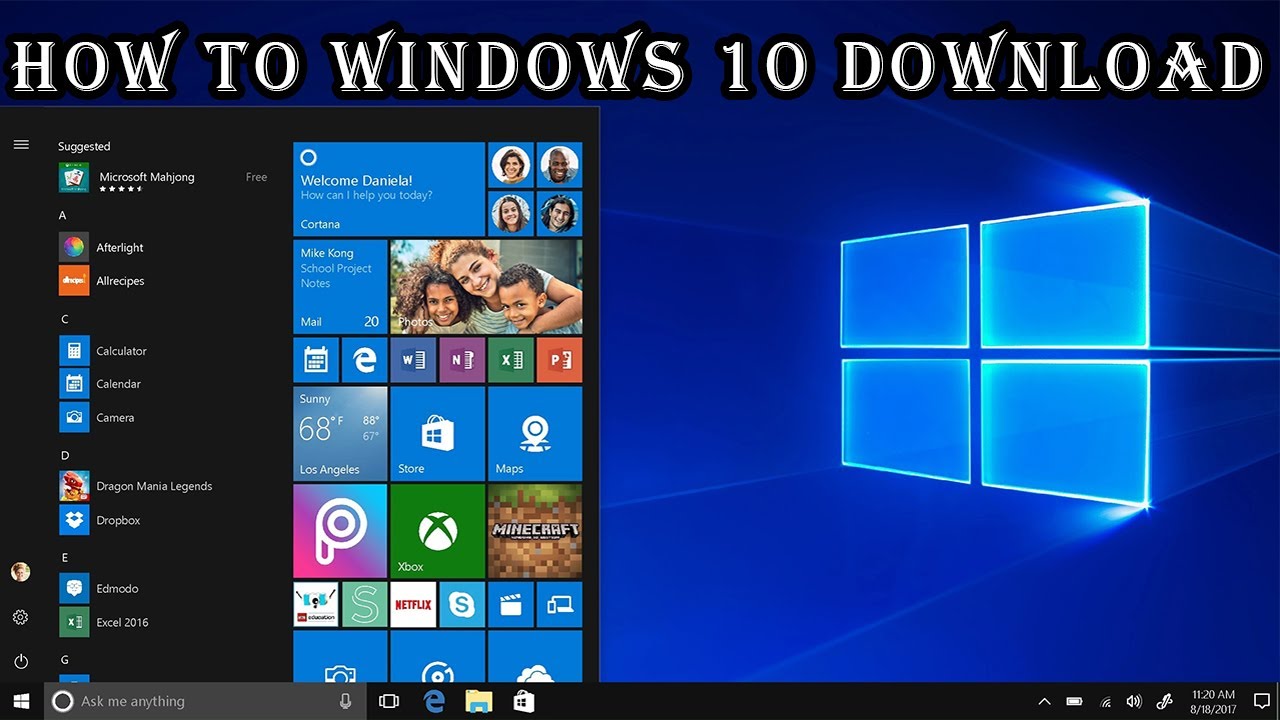Screen dimensions: 1280x720
Task: Open the Cortana Welcome Daniela tile
Action: click(x=389, y=188)
